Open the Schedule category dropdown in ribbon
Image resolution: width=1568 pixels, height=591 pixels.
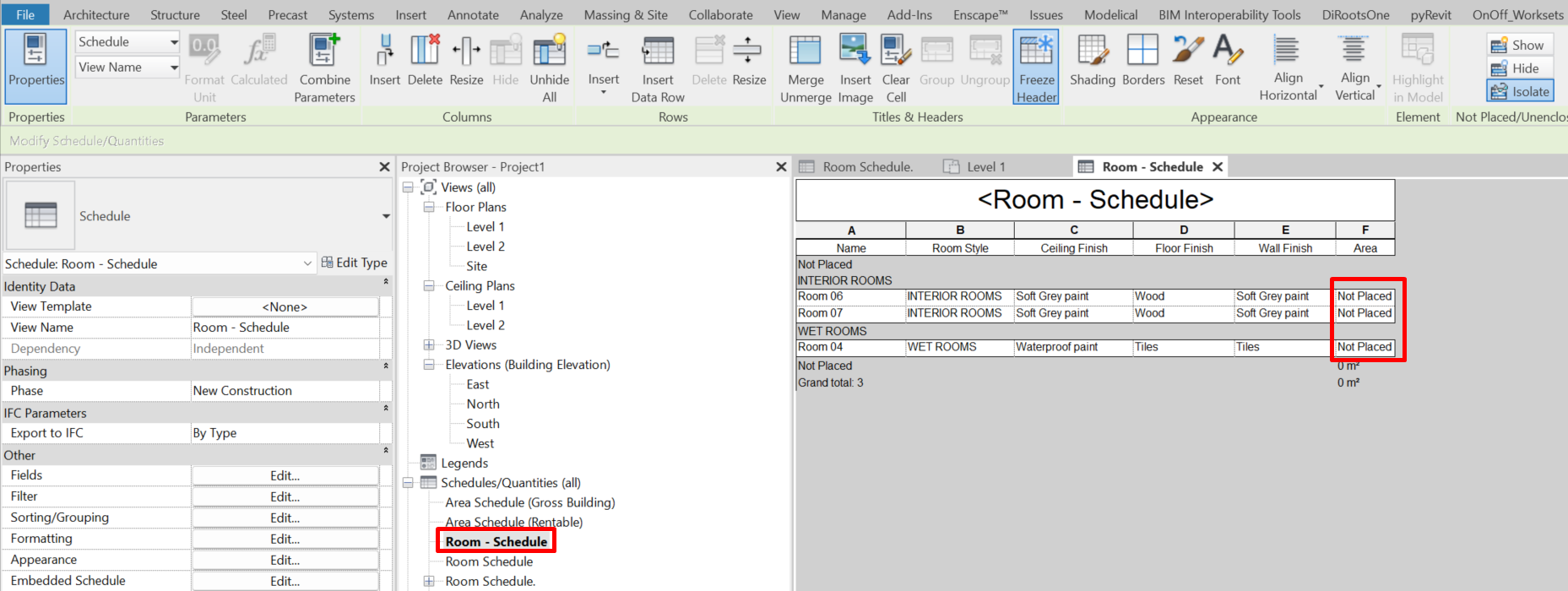(128, 41)
